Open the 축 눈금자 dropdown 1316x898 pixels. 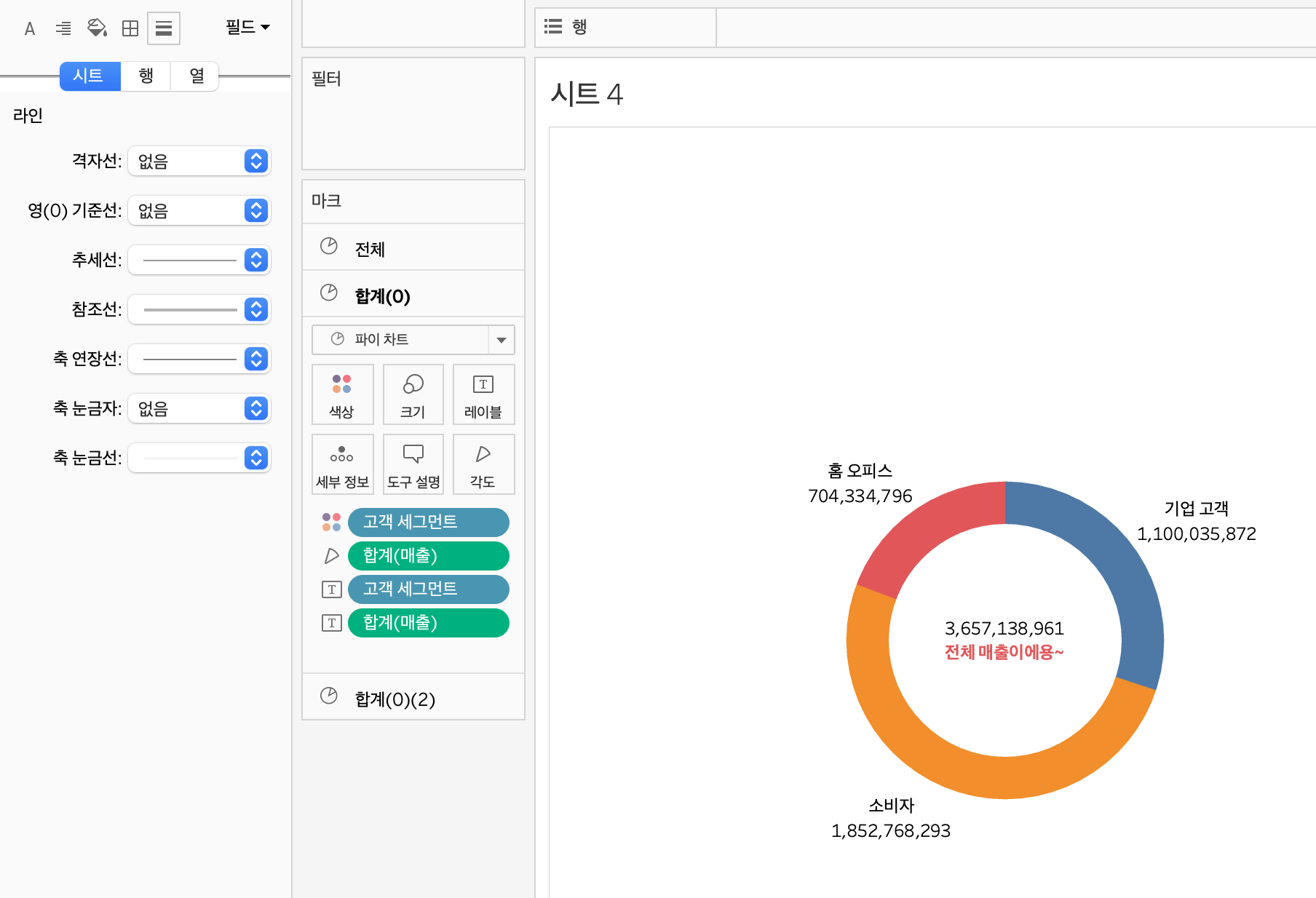pos(199,408)
